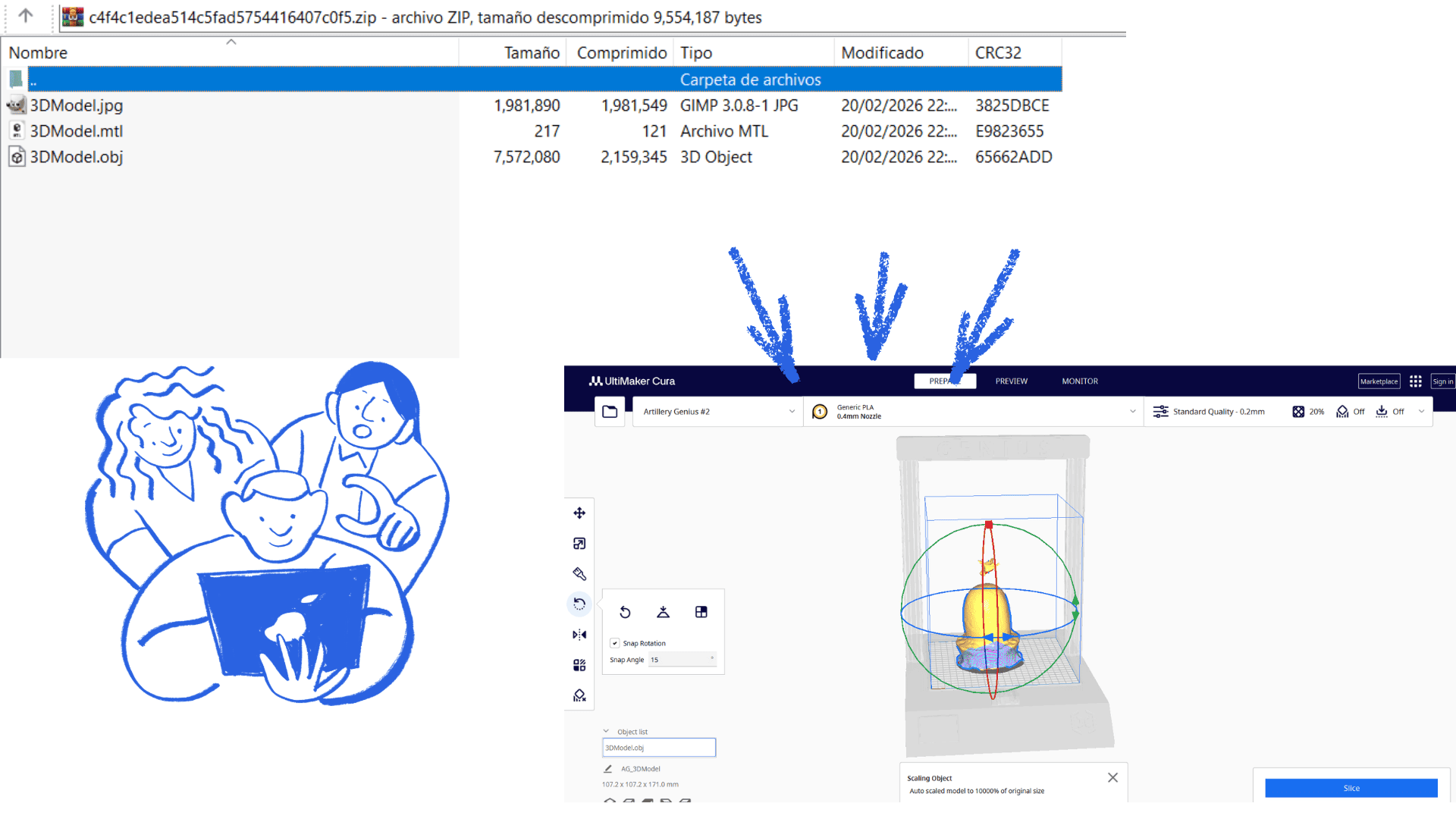Select the Scale tool
The height and width of the screenshot is (819, 1456).
tap(579, 544)
